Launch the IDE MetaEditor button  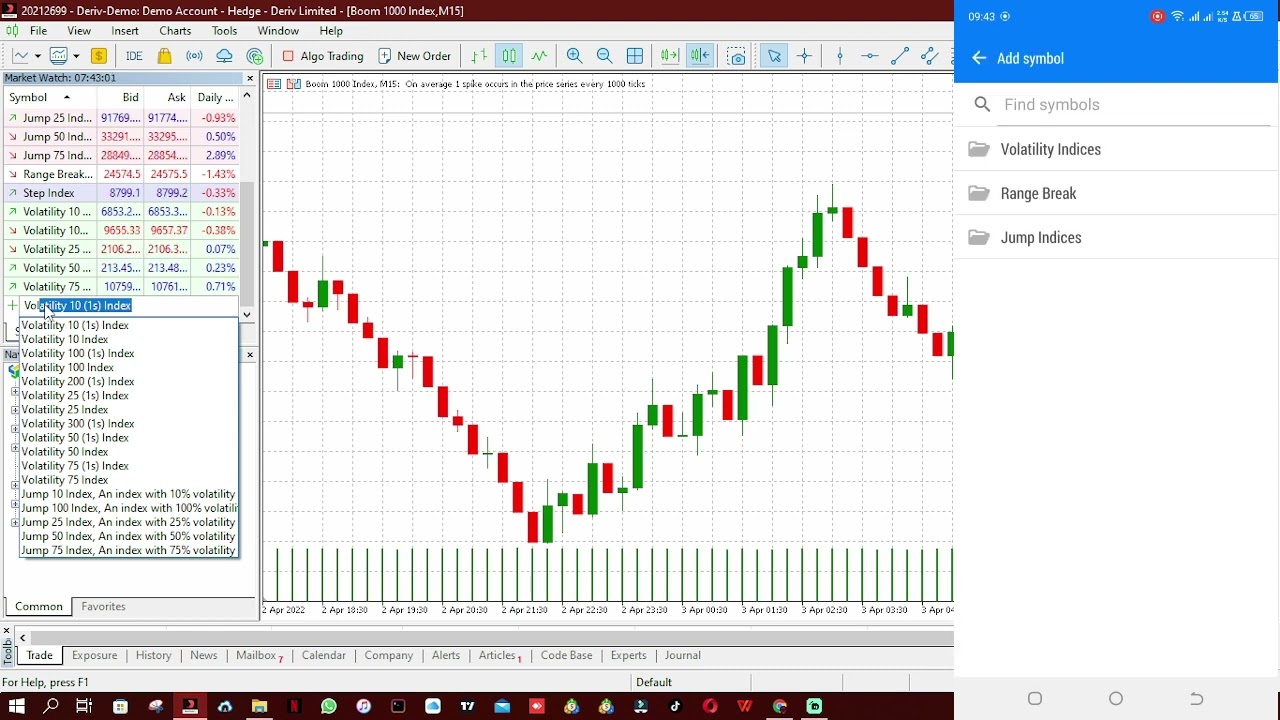tap(134, 56)
